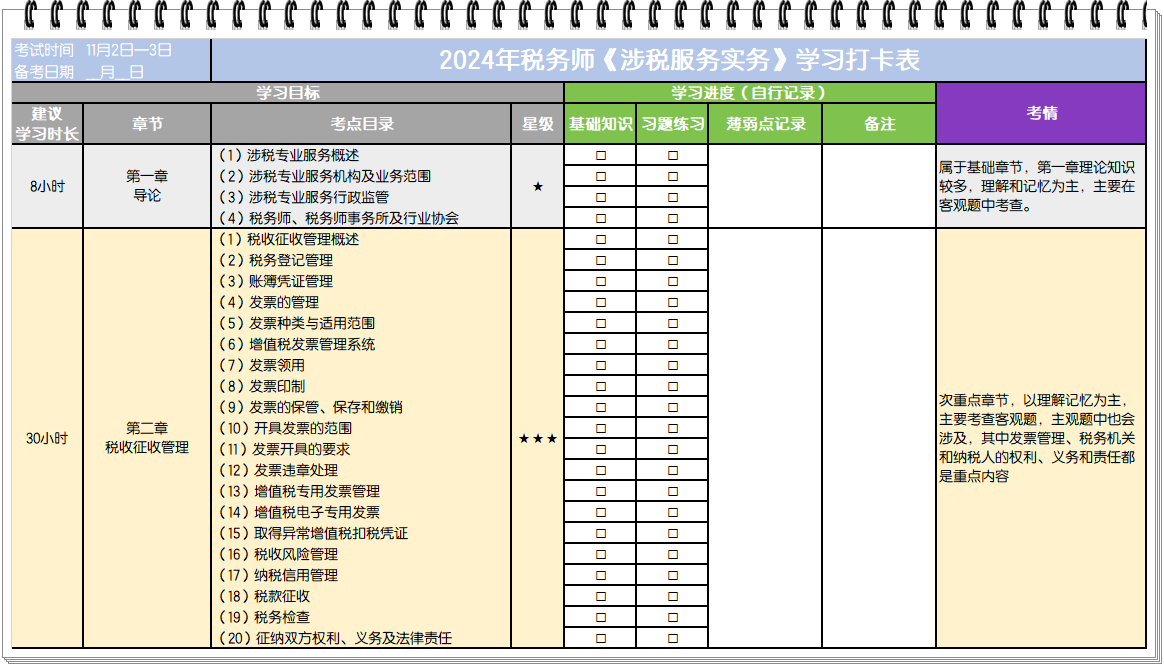The width and height of the screenshot is (1164, 666).
Task: Select the purple 考情 header cell
Action: coord(1041,113)
